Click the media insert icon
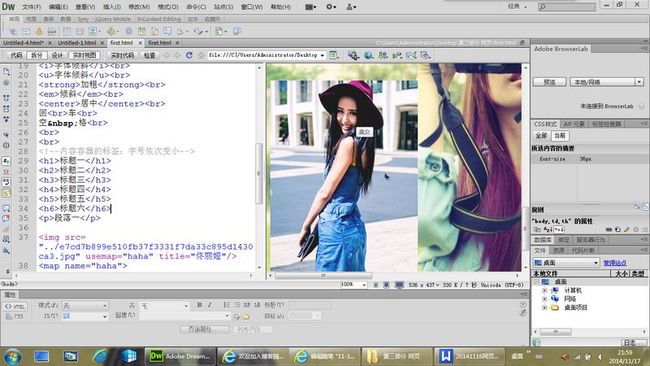Screen dimensions: 650x366 pyautogui.click(x=112, y=31)
